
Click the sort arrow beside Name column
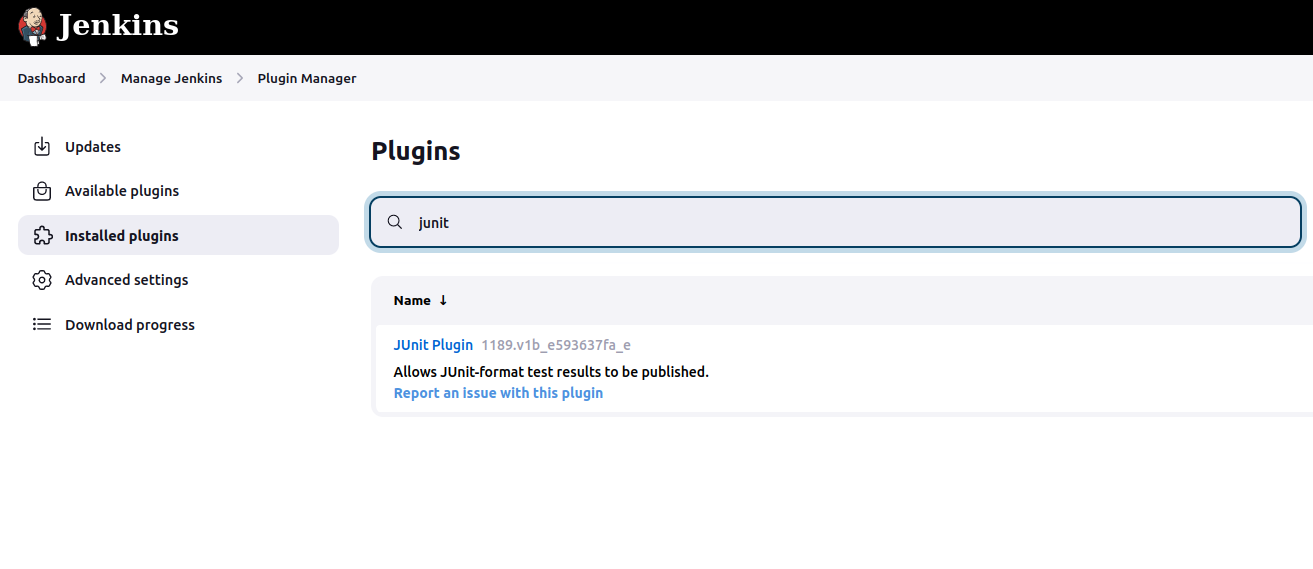click(x=443, y=300)
